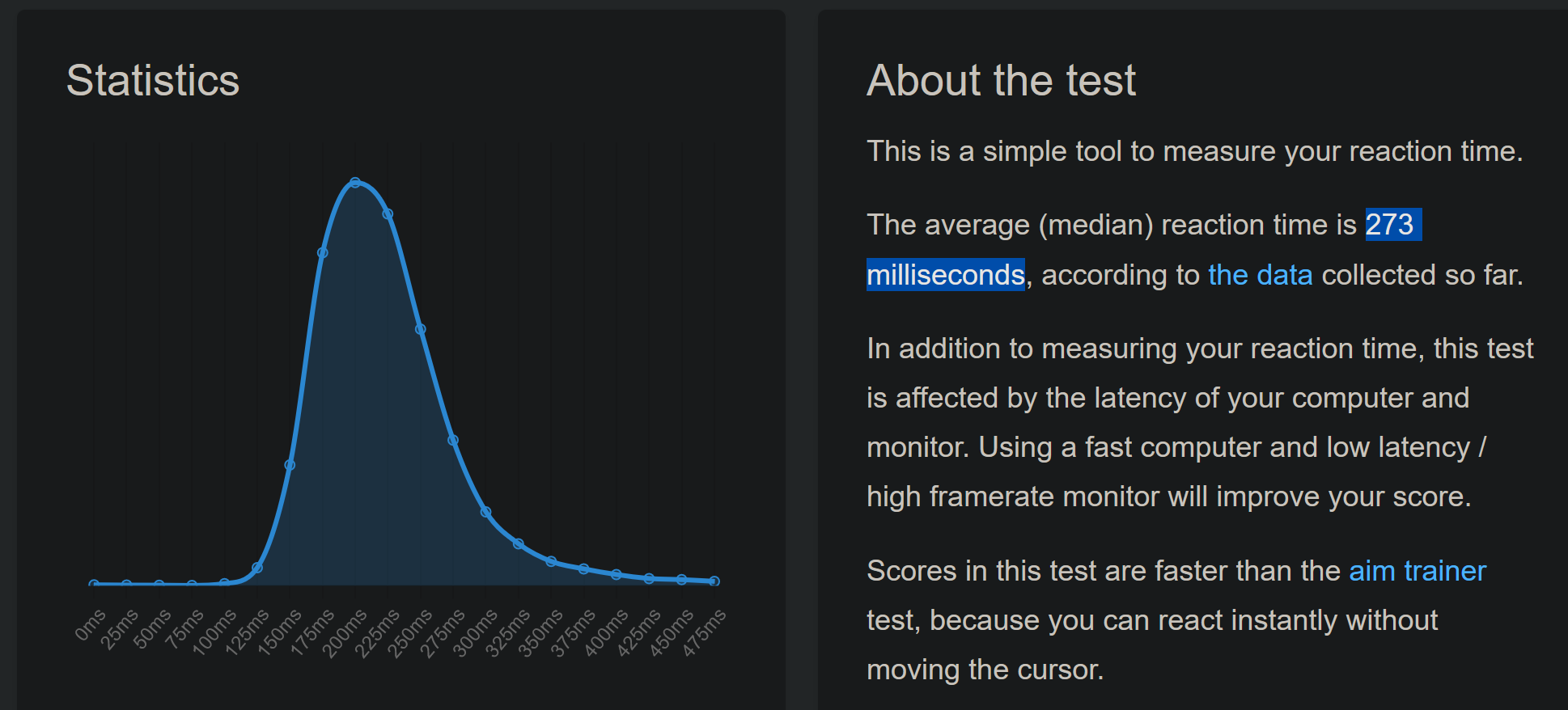Viewport: 1568px width, 710px height.
Task: Click the first data point at 0ms
Action: point(94,584)
